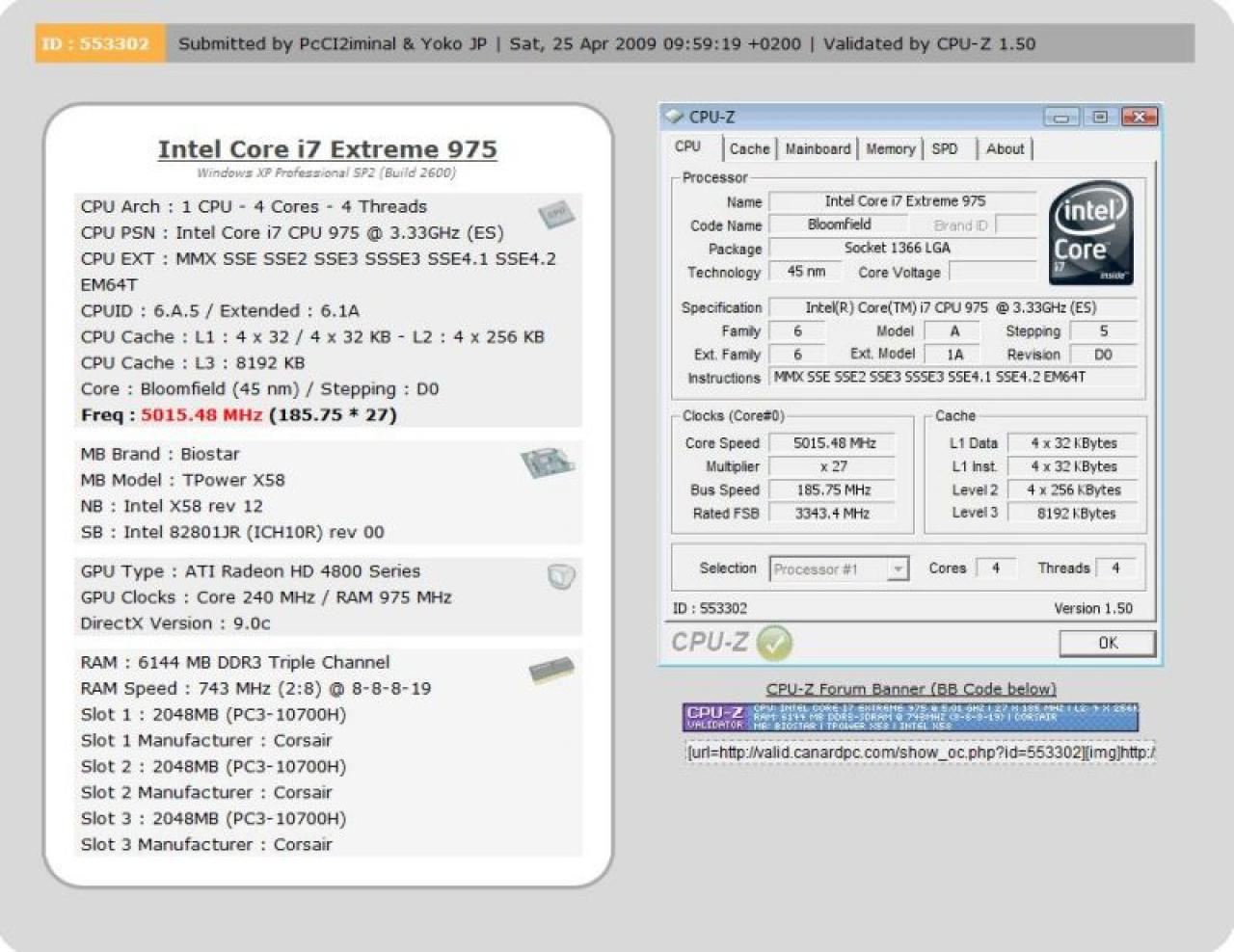
Task: Open the About tab
Action: coord(1005,148)
